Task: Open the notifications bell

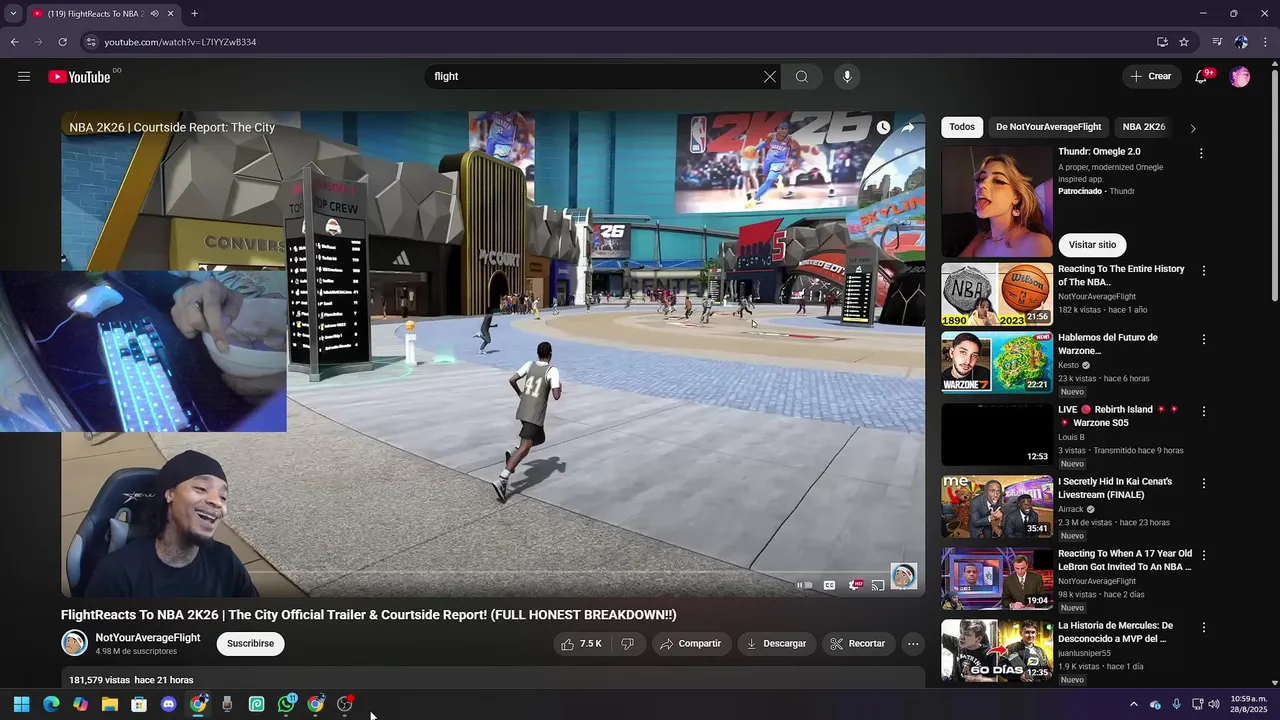Action: (1201, 77)
